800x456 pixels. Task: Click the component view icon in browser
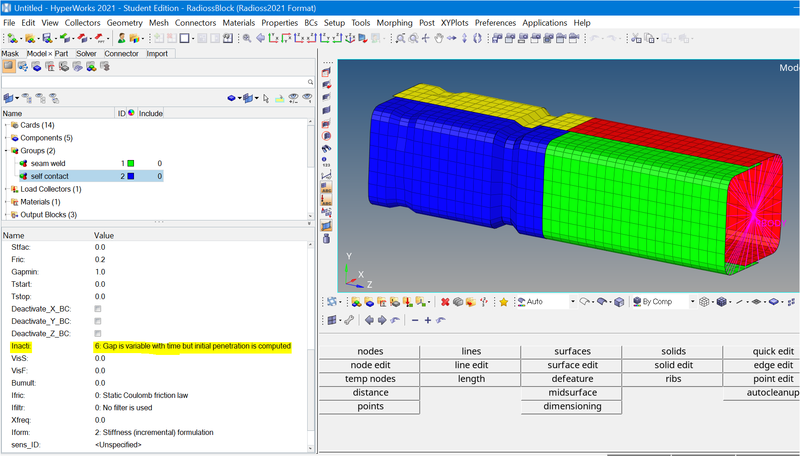[36, 67]
